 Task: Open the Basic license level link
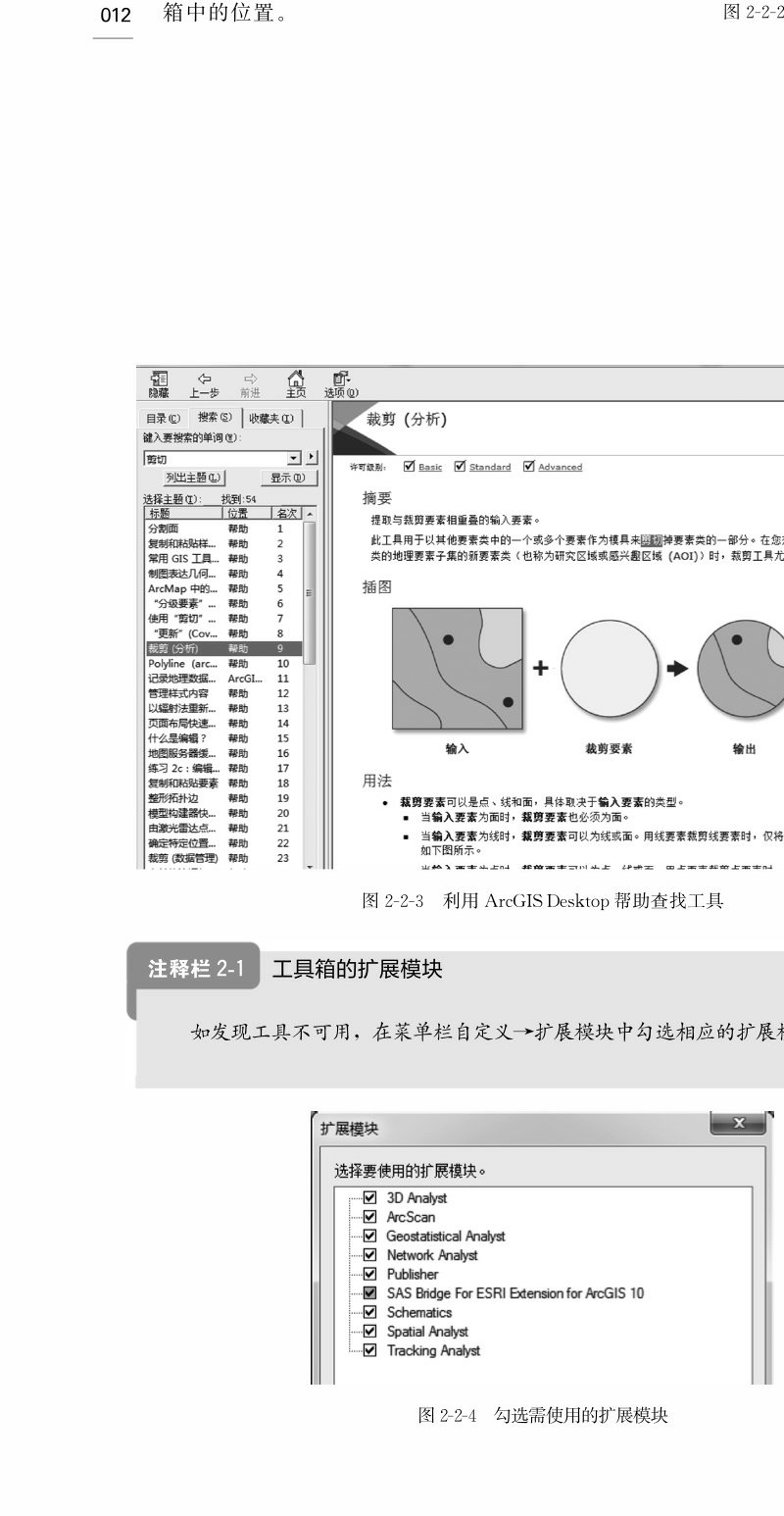click(430, 467)
